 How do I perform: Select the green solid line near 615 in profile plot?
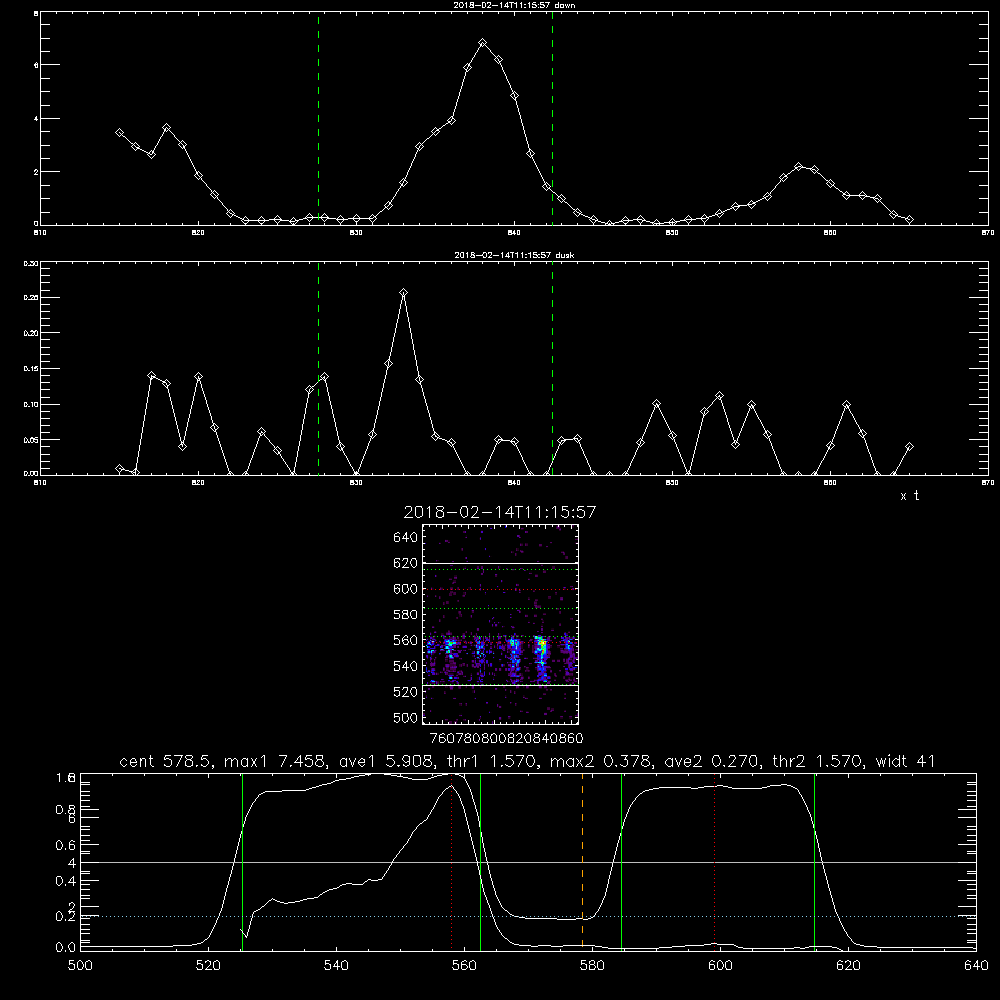(x=814, y=861)
